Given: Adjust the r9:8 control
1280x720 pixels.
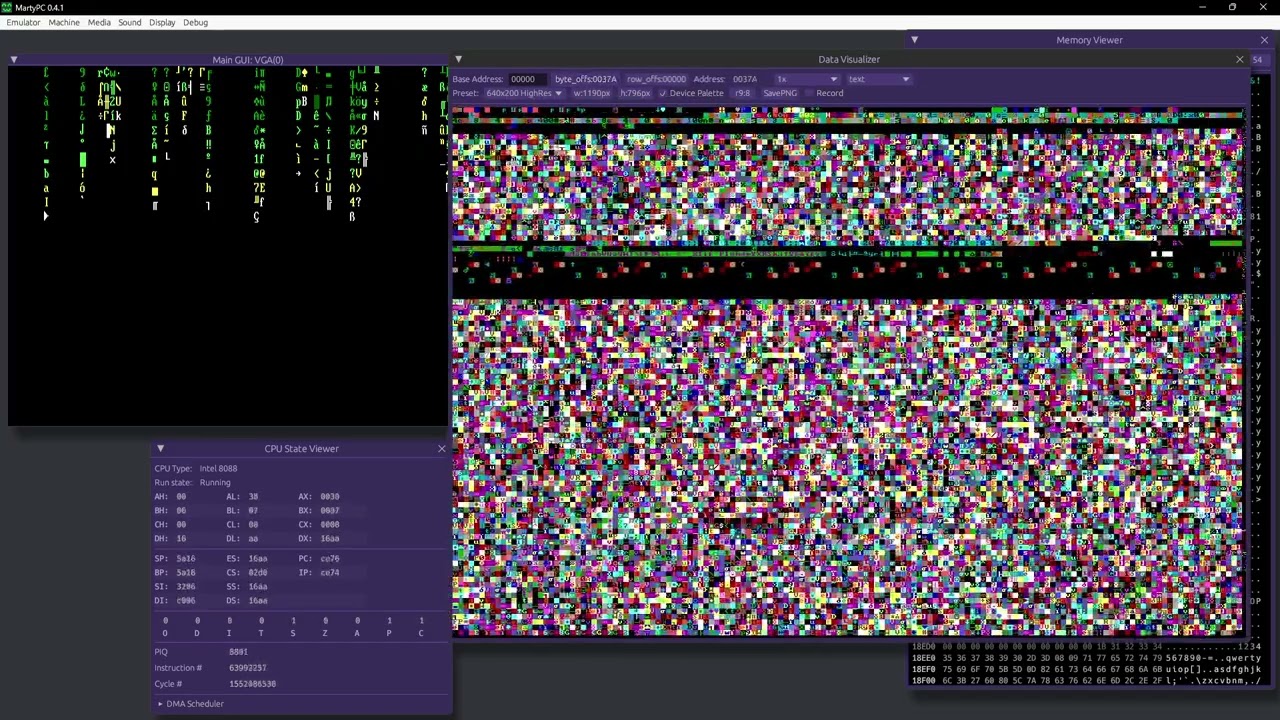Looking at the screenshot, I should point(743,93).
